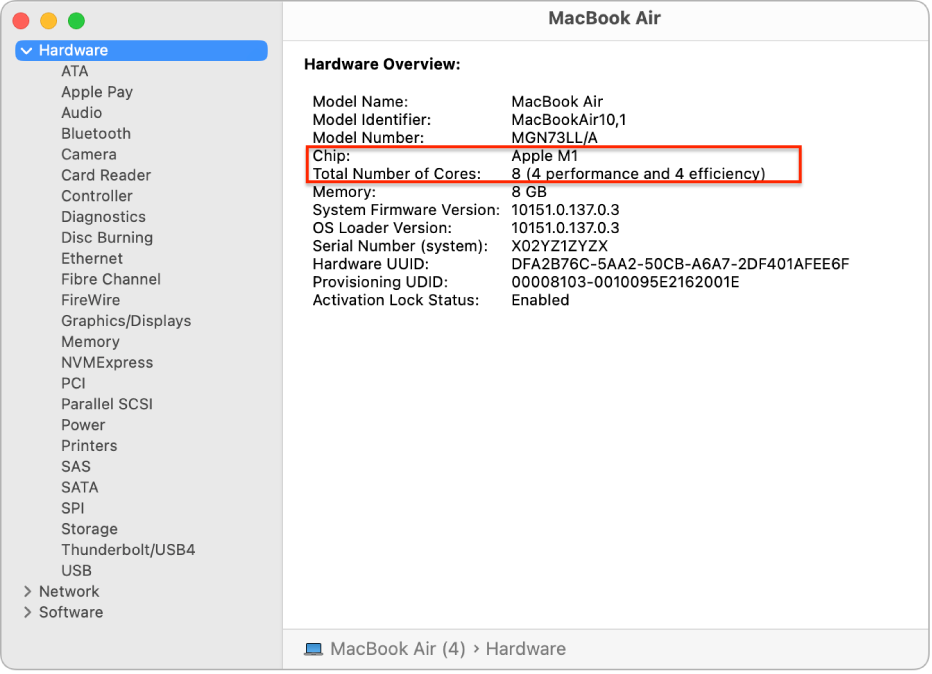The height and width of the screenshot is (674, 932).
Task: Open the PCI entry
Action: [x=73, y=383]
